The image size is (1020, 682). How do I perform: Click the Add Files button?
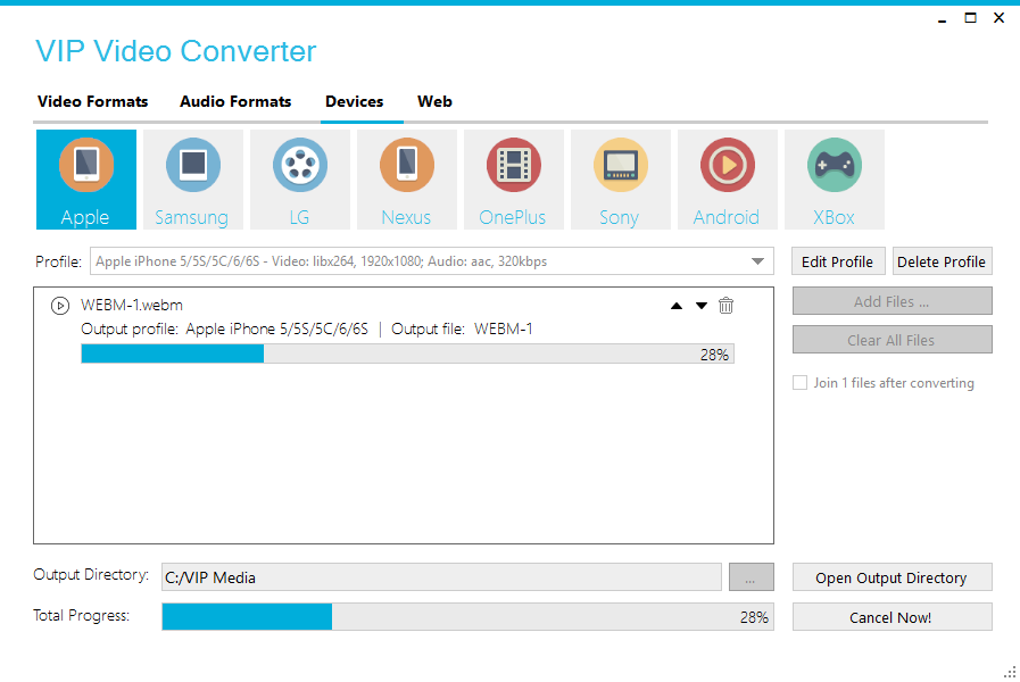click(x=892, y=301)
